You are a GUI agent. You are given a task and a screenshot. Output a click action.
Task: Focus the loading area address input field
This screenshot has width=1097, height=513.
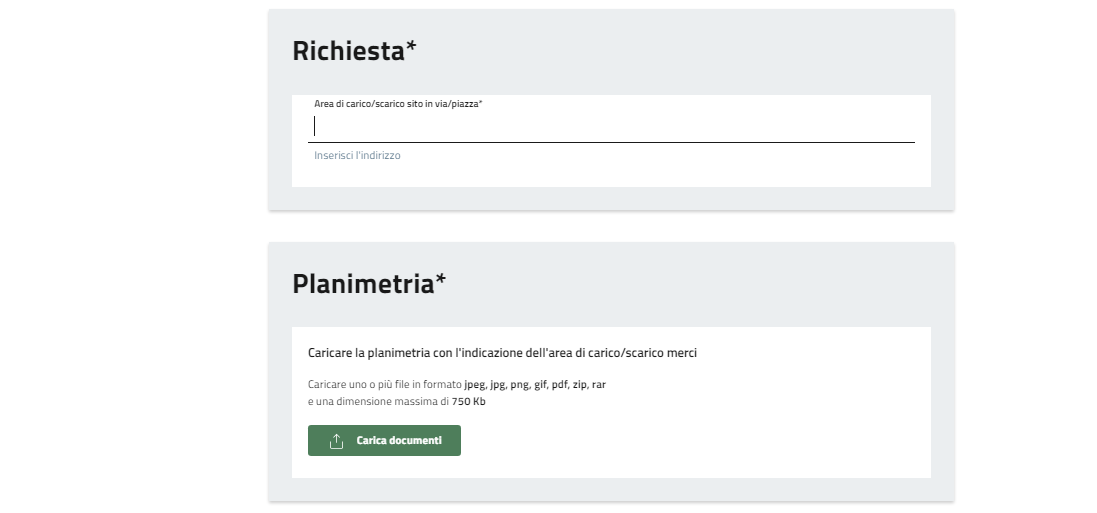614,127
